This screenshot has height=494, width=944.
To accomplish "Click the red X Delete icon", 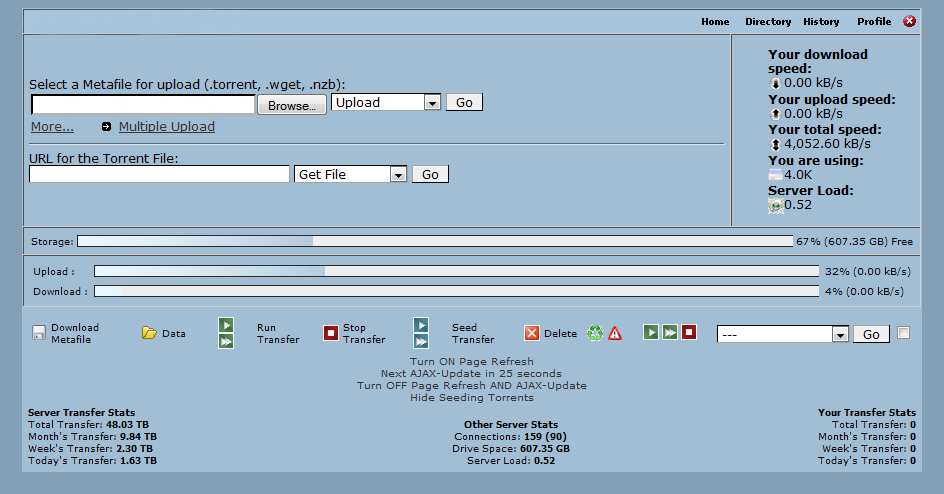I will [532, 333].
